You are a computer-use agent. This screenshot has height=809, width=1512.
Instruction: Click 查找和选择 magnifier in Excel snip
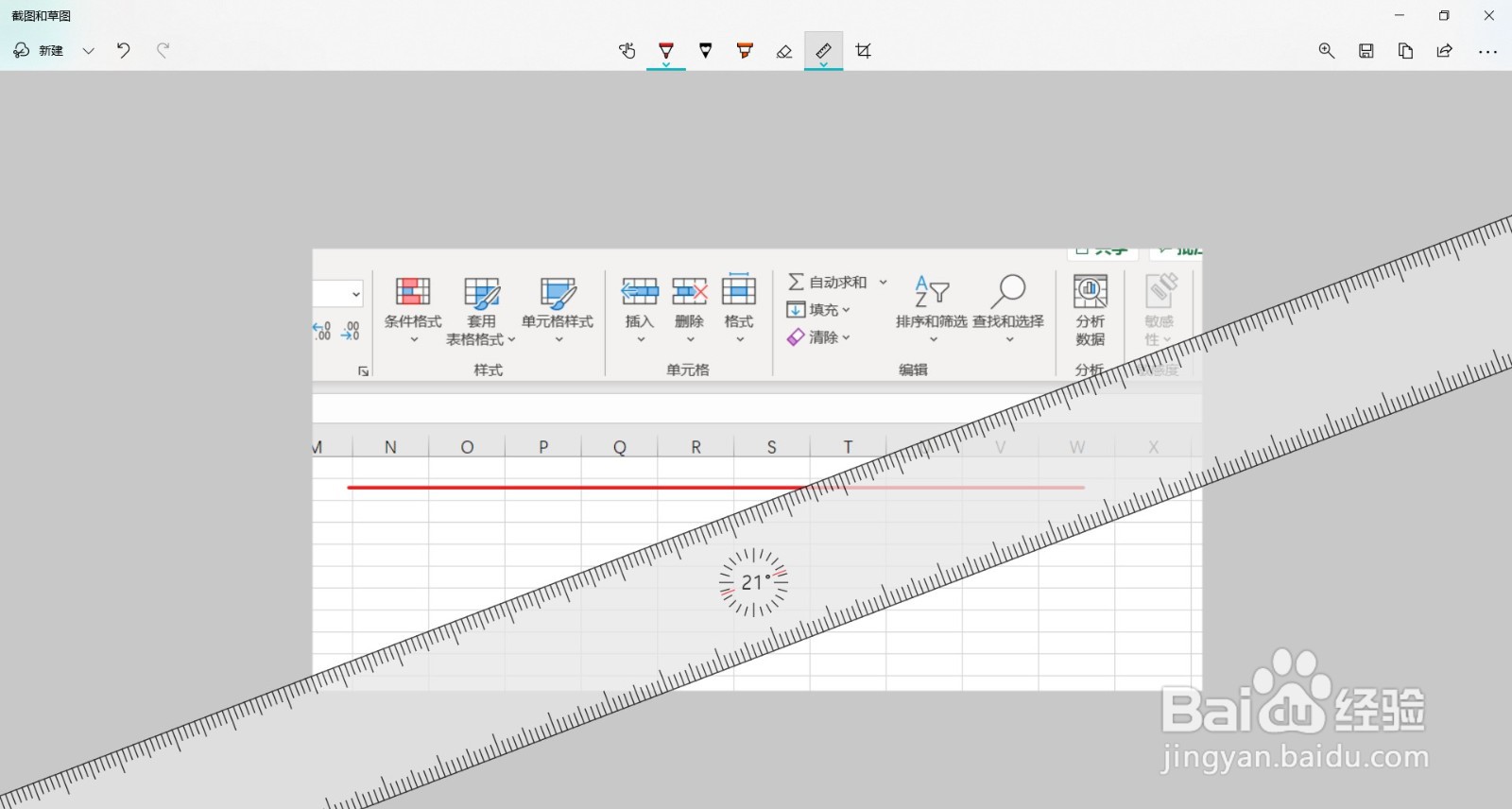[1008, 291]
